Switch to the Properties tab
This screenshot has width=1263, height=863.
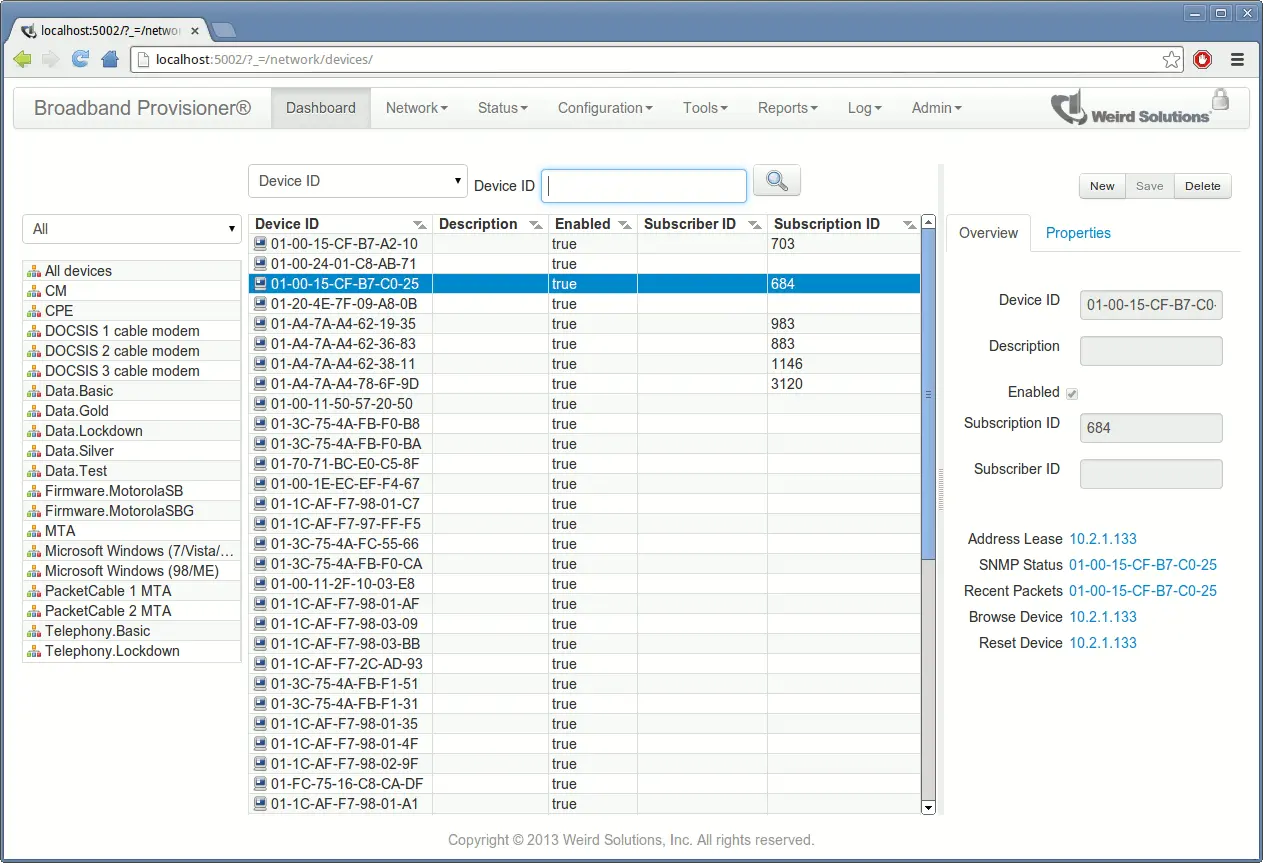1078,232
